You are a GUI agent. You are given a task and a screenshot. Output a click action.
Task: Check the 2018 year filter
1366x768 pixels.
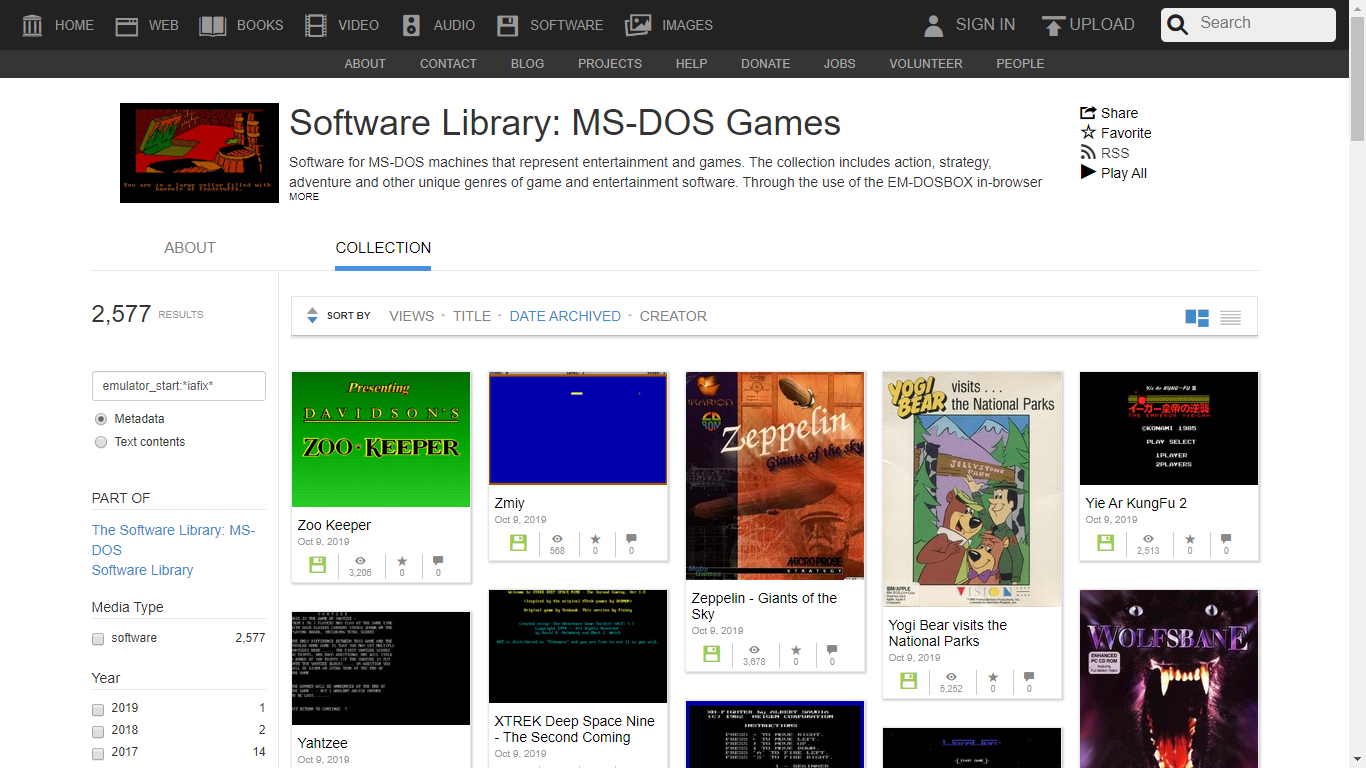click(x=98, y=731)
